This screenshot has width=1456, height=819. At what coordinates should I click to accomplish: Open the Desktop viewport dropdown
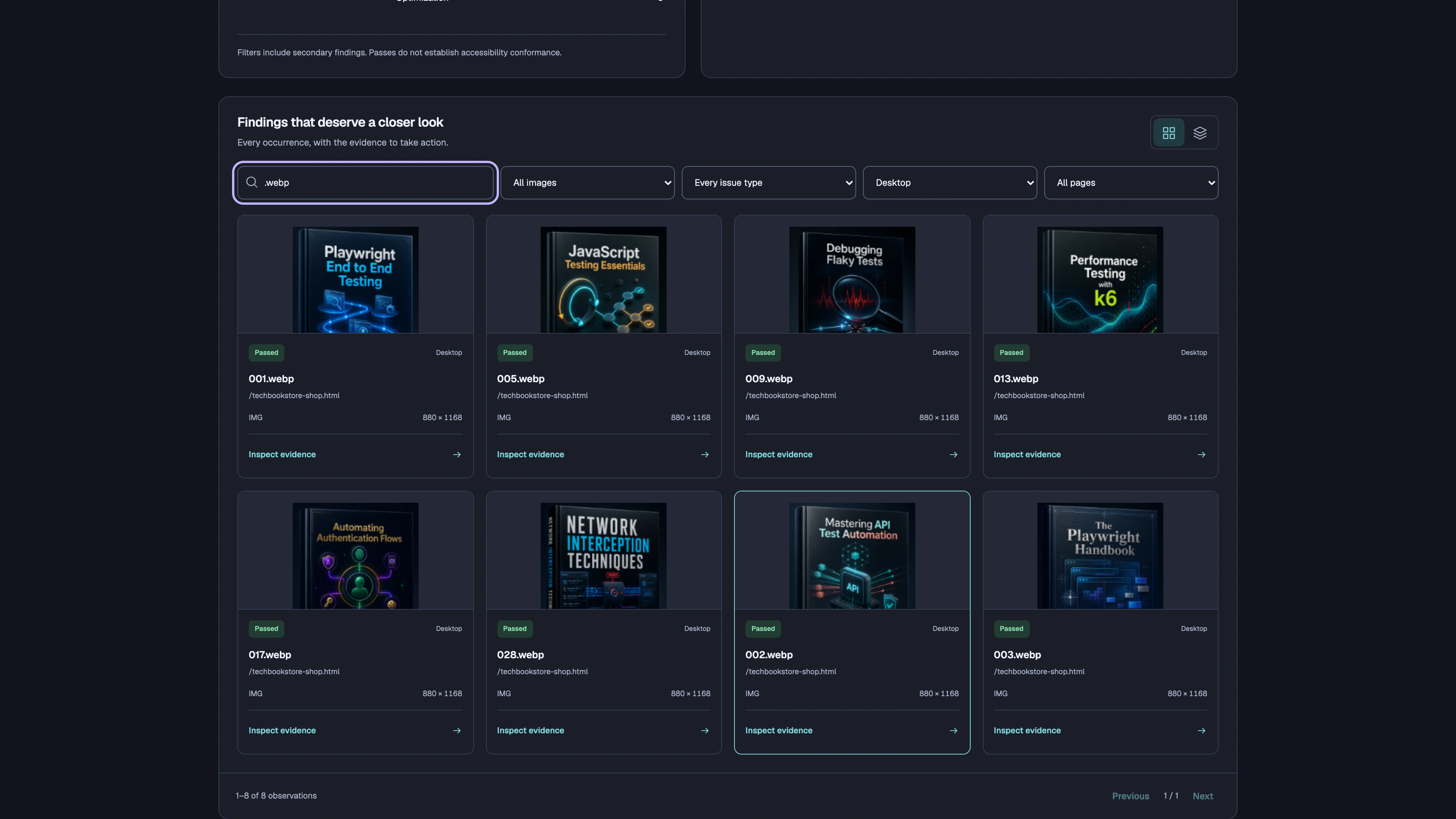(949, 182)
